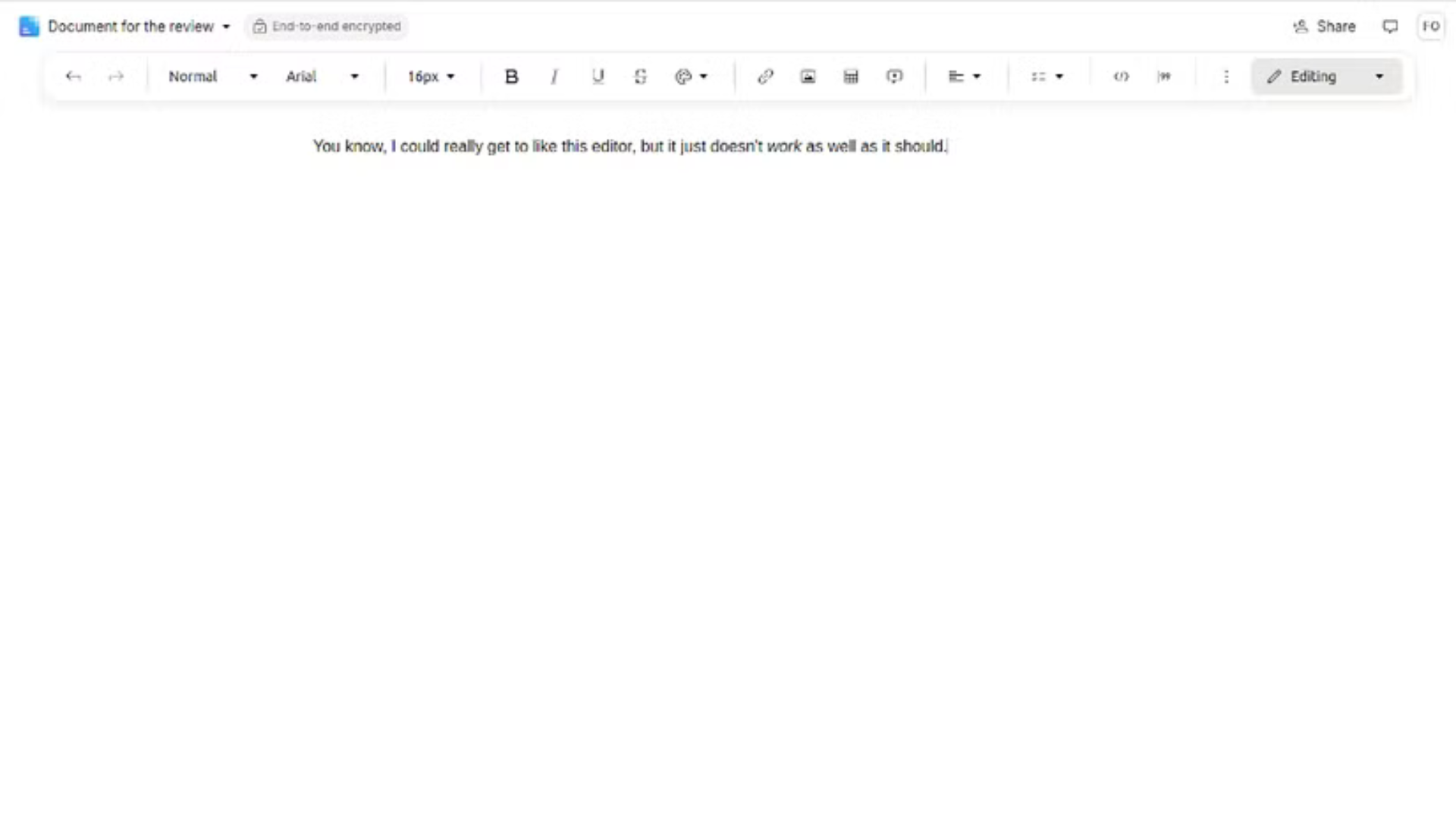Viewport: 1456px width, 819px height.
Task: Toggle underline formatting
Action: pos(598,77)
